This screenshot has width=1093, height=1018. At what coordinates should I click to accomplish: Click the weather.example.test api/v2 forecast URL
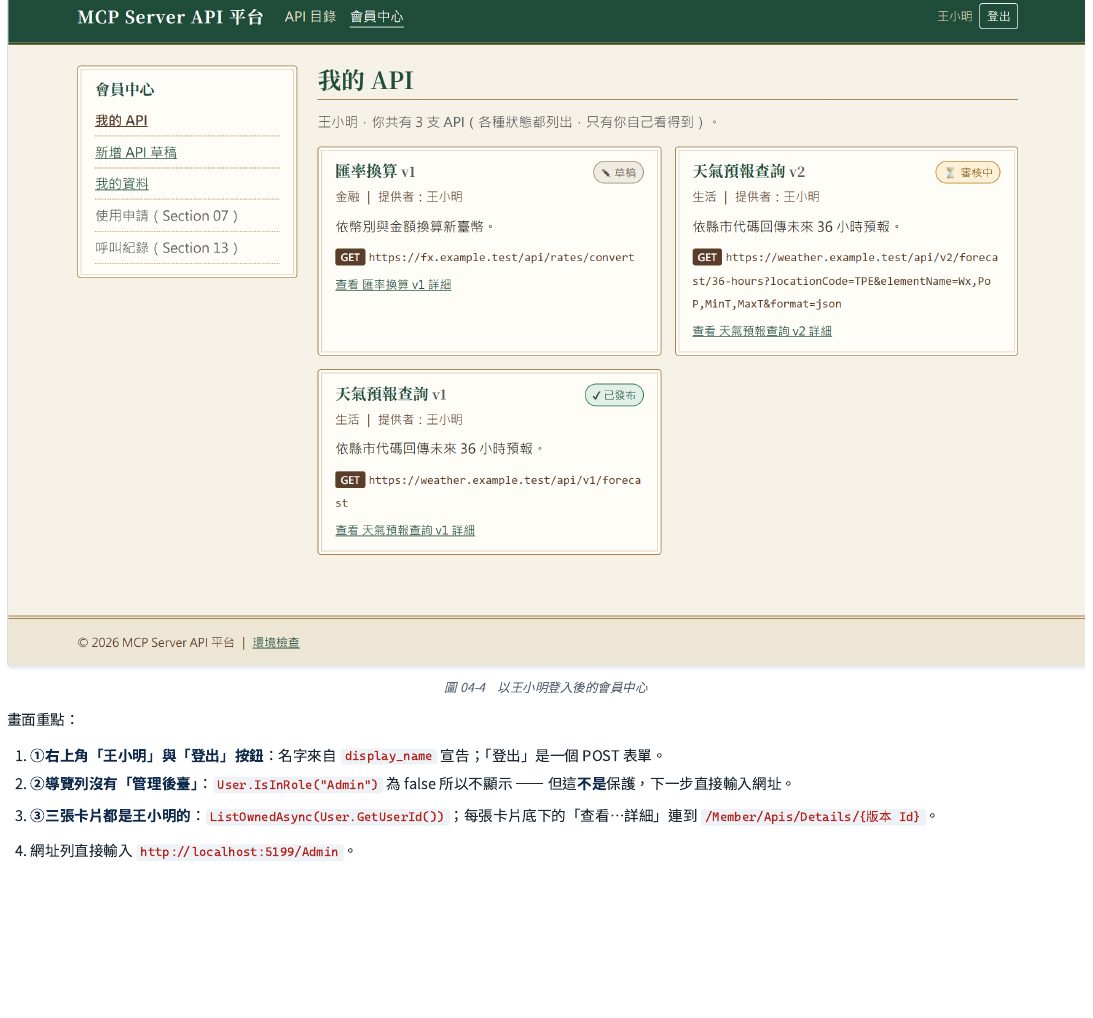point(845,280)
